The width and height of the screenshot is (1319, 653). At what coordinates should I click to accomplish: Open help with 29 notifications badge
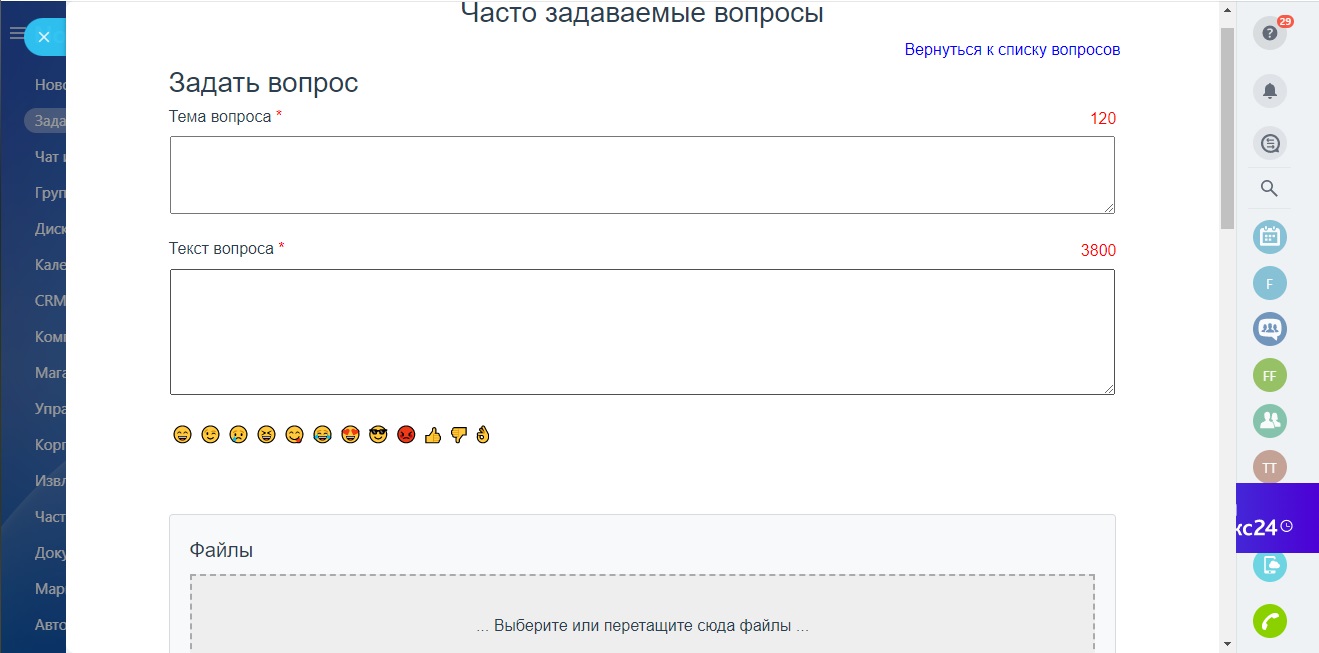(1269, 33)
